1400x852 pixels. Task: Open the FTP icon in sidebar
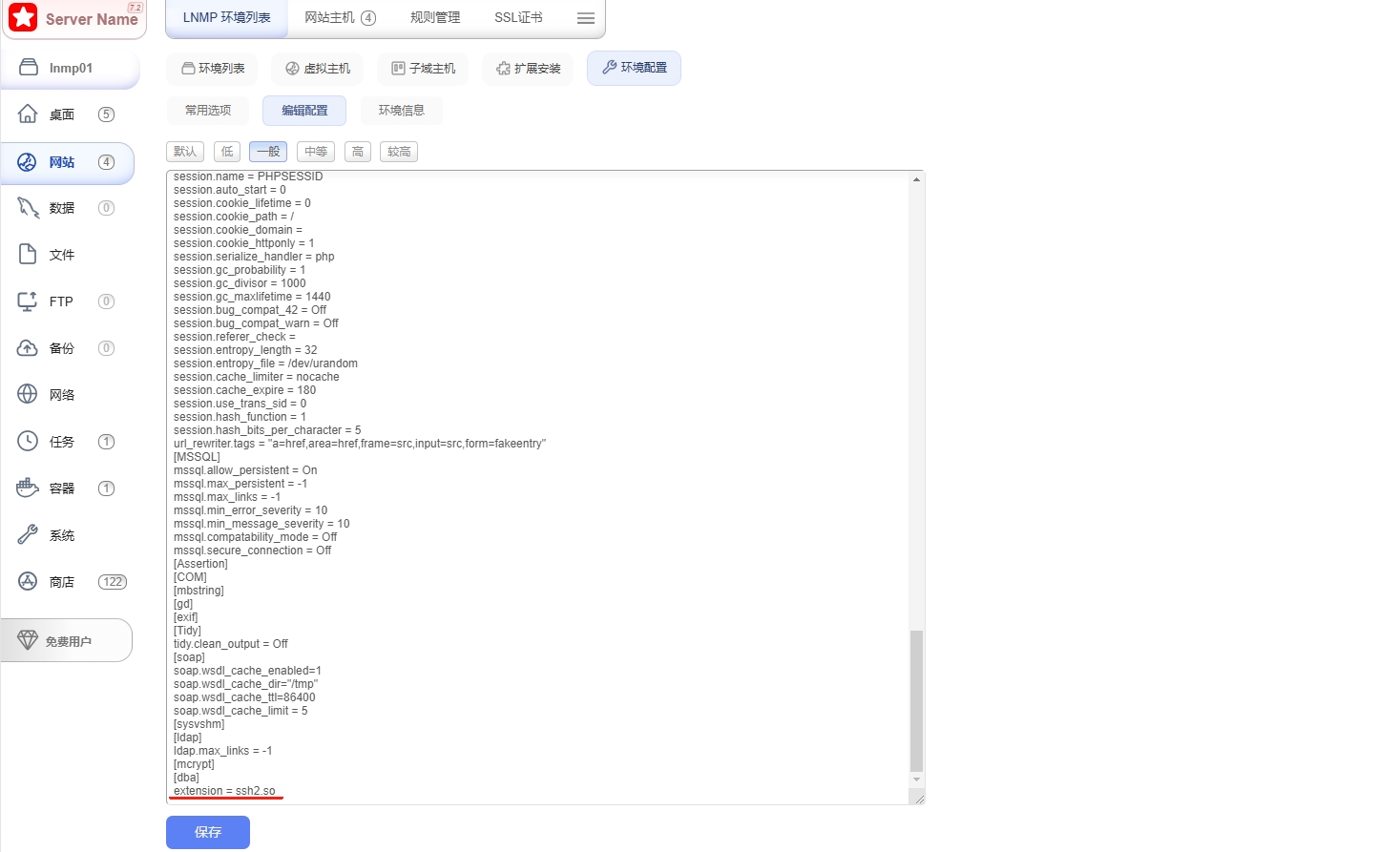[x=29, y=301]
